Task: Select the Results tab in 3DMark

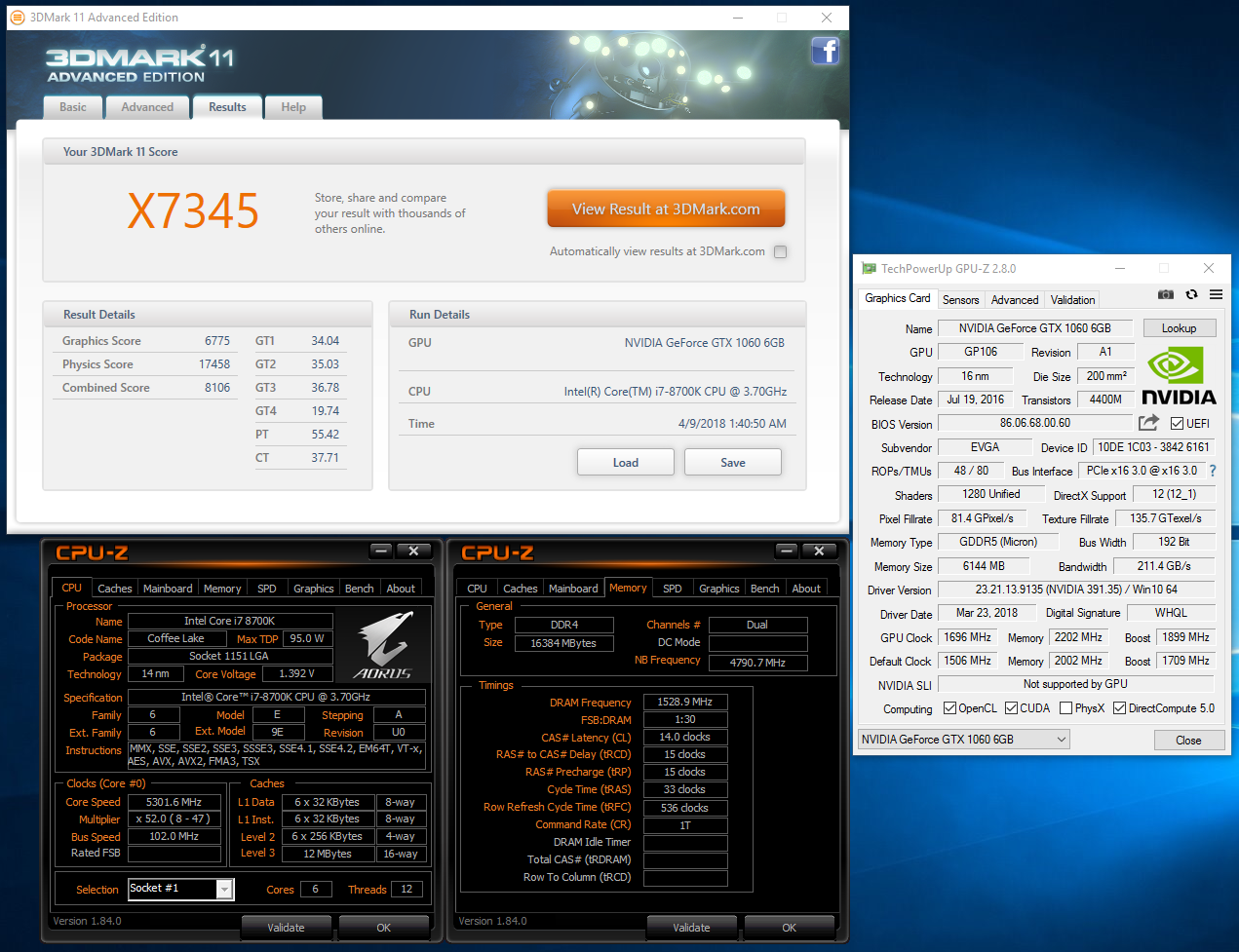Action: coord(227,107)
